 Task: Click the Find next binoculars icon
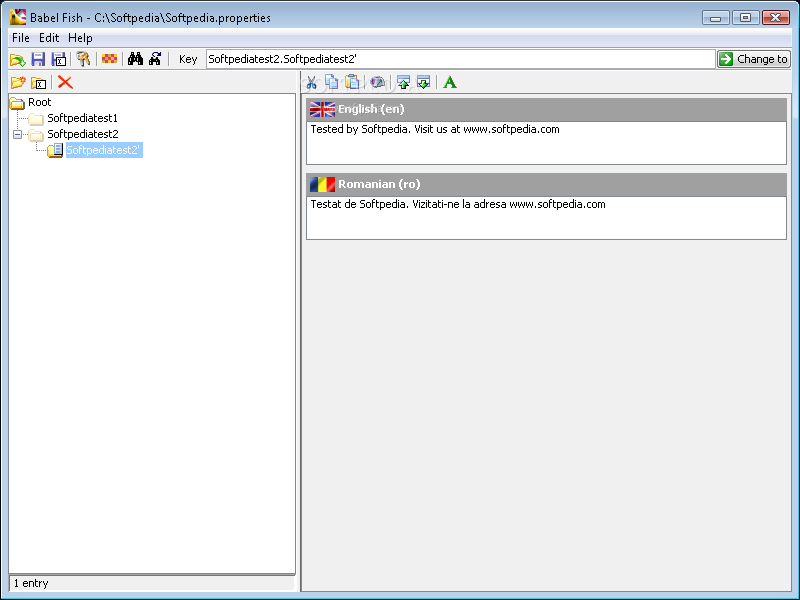155,59
